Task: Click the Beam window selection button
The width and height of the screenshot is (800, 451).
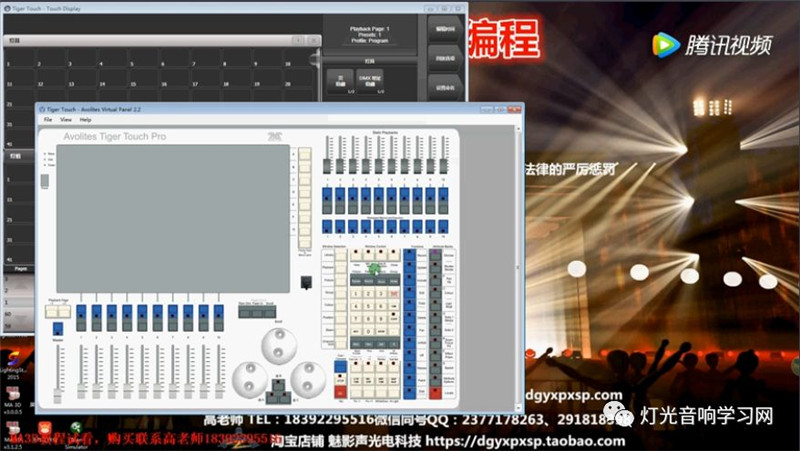Action: coord(341,330)
